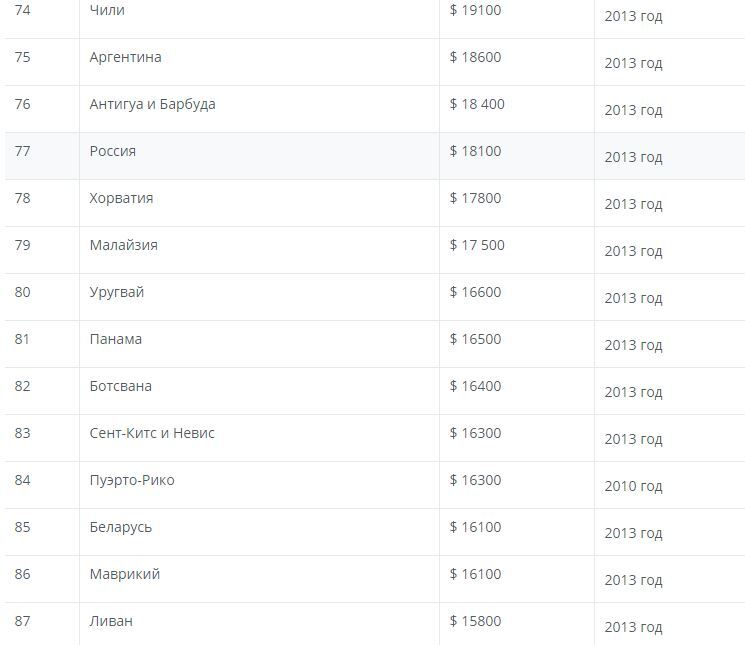745x645 pixels.
Task: Select the Пуэрто-Рико country name
Action: pyautogui.click(x=131, y=480)
